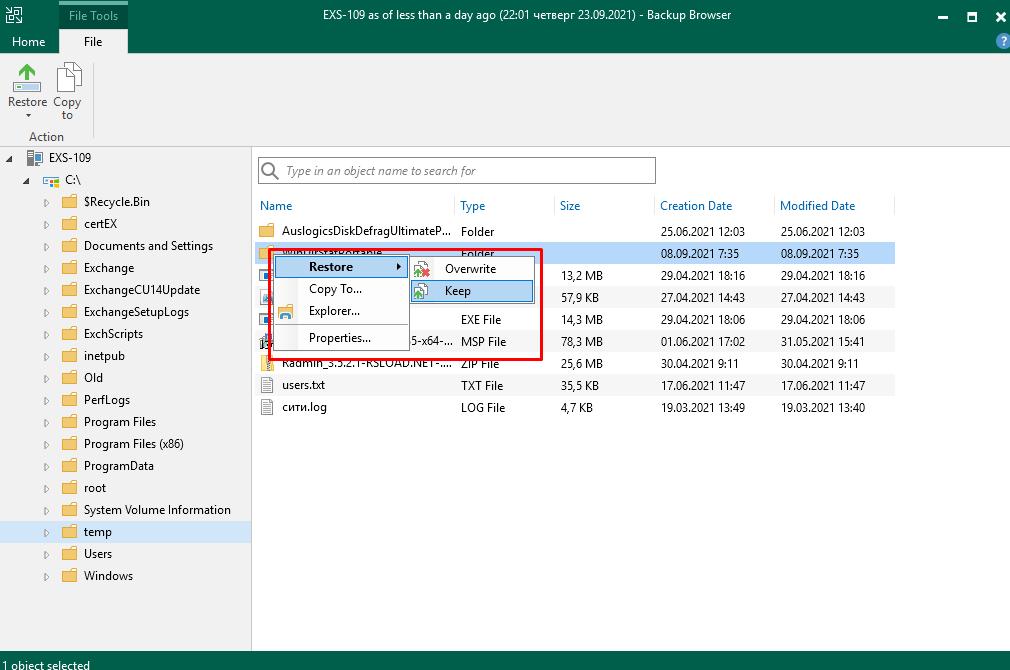Switch to the Home ribbon tab

(x=28, y=42)
